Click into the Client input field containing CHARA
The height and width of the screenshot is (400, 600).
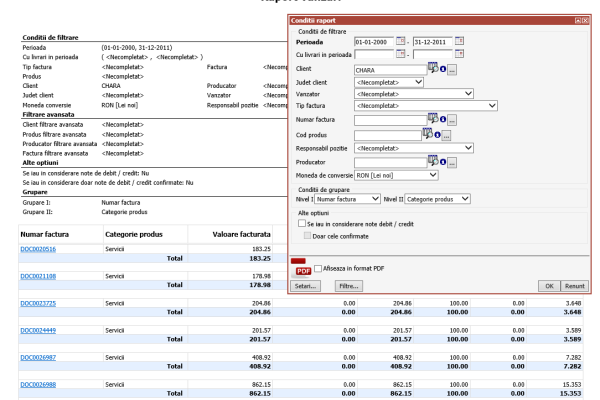(390, 70)
